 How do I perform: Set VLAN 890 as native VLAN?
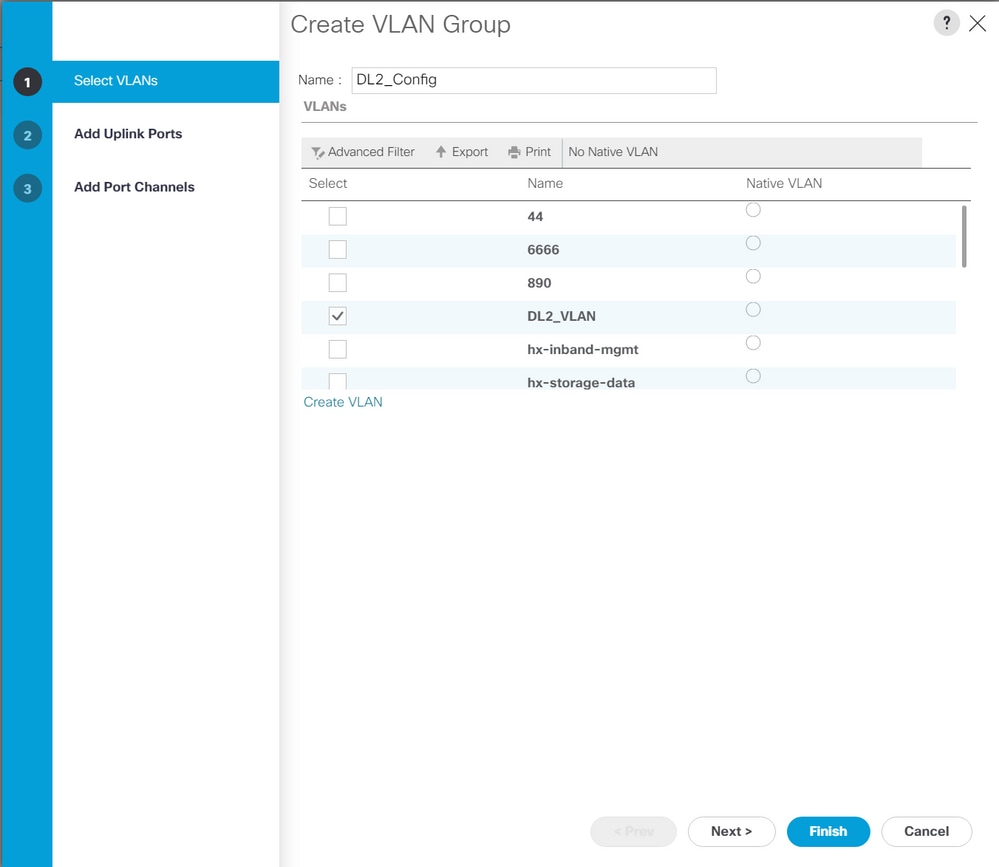(x=753, y=276)
